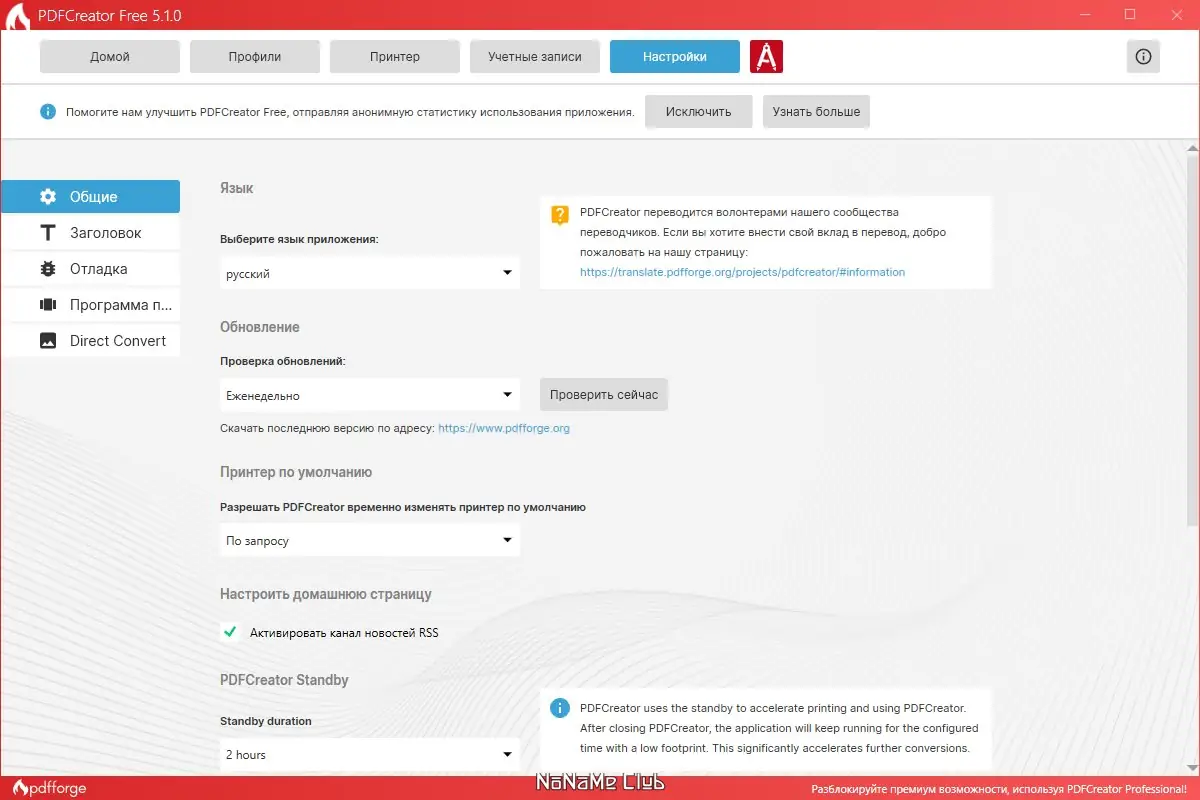Click the Принтер по умолчанию heading
This screenshot has width=1200, height=800.
tap(296, 472)
